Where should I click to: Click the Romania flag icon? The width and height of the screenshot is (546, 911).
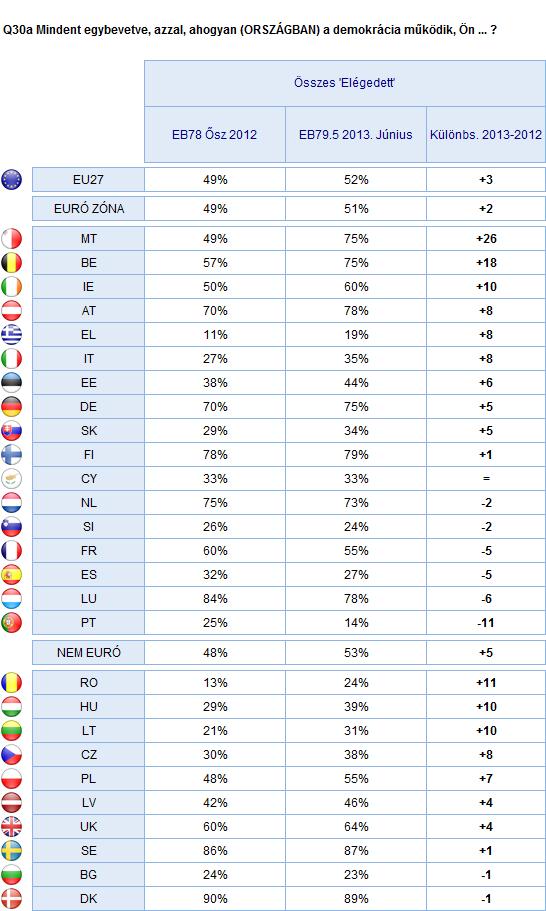tap(12, 682)
